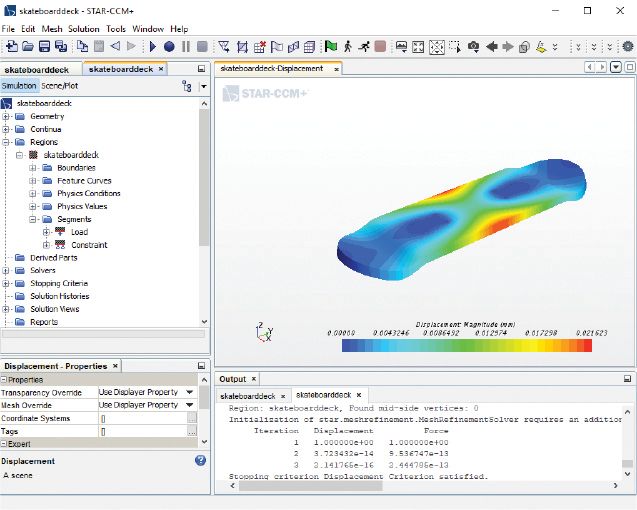The width and height of the screenshot is (637, 510).
Task: Select the Reports node
Action: click(x=44, y=322)
